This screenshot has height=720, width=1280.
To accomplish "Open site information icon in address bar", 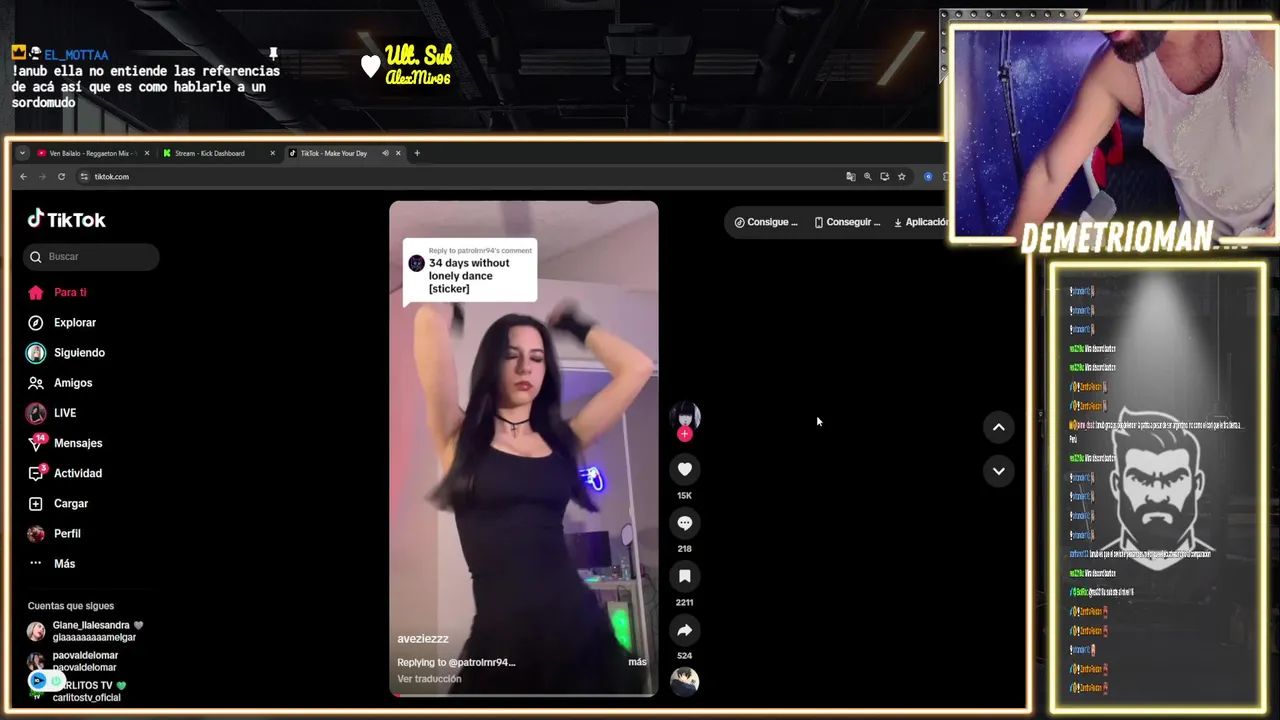I will [x=84, y=177].
